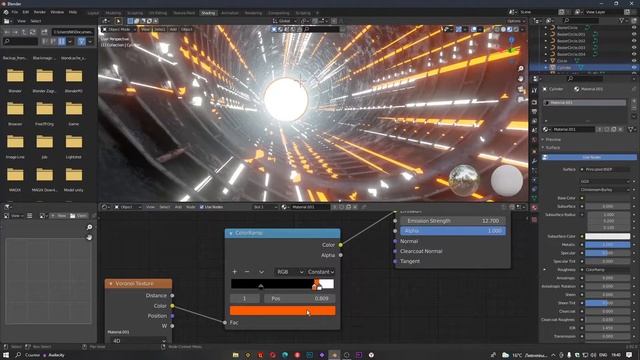Open the Window menu
The width and height of the screenshot is (640, 360).
coord(57,12)
